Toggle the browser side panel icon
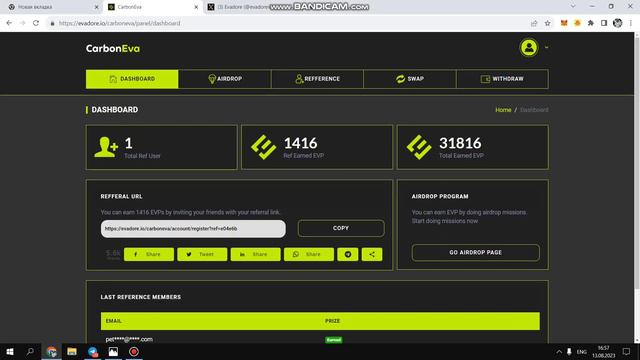This screenshot has height=360, width=640. pos(604,23)
